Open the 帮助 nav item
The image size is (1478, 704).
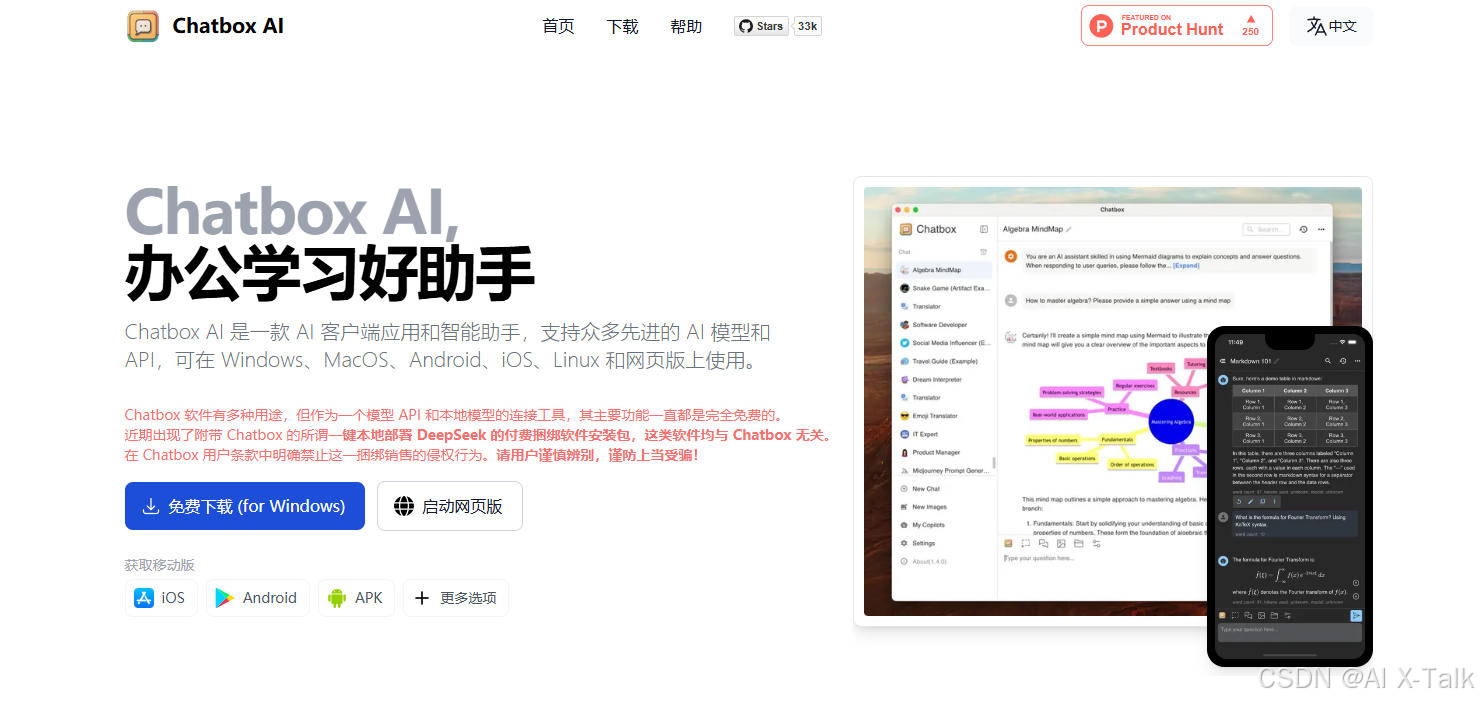[686, 27]
